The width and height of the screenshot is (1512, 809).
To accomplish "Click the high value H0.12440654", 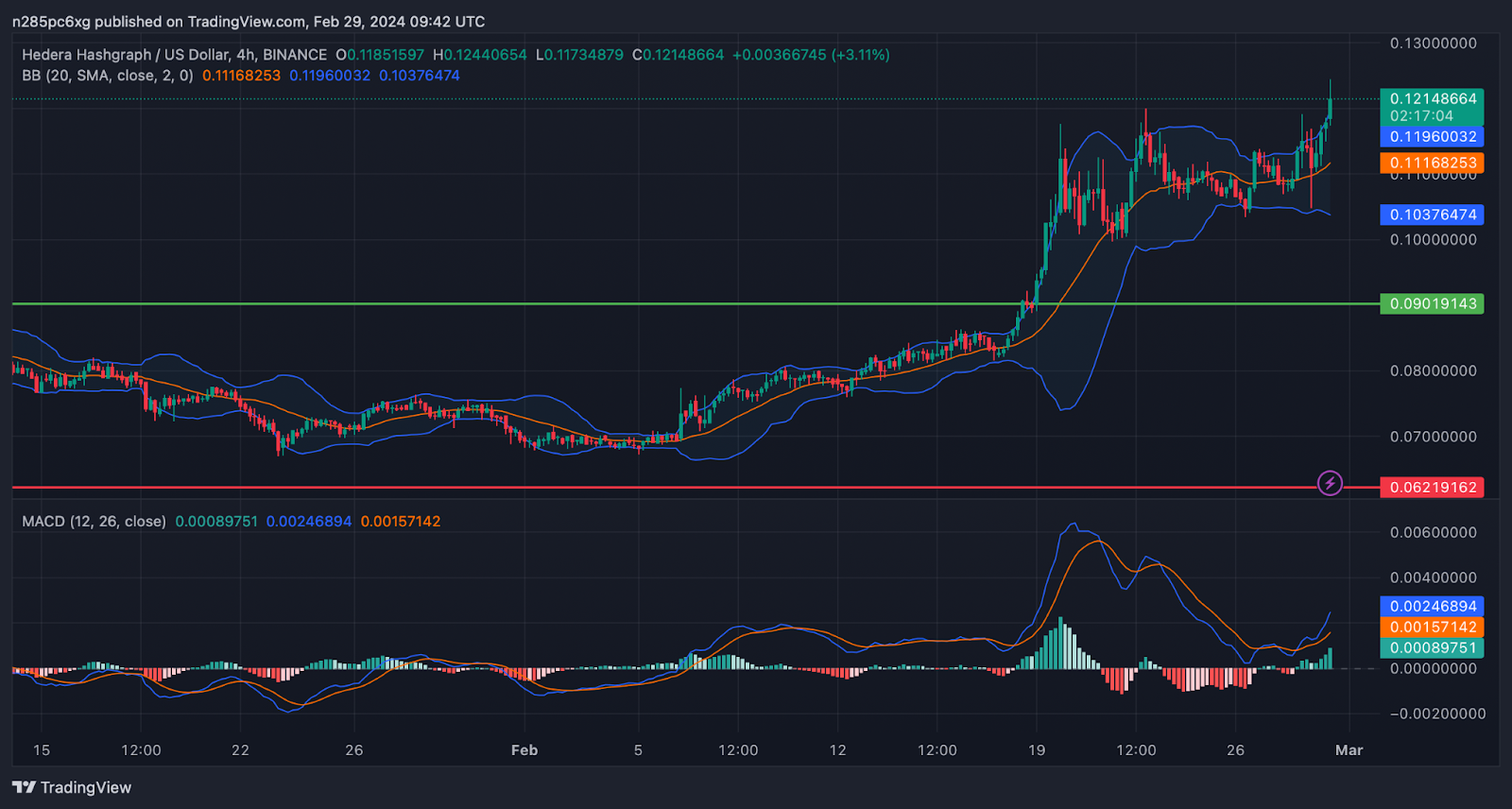I will pos(480,55).
